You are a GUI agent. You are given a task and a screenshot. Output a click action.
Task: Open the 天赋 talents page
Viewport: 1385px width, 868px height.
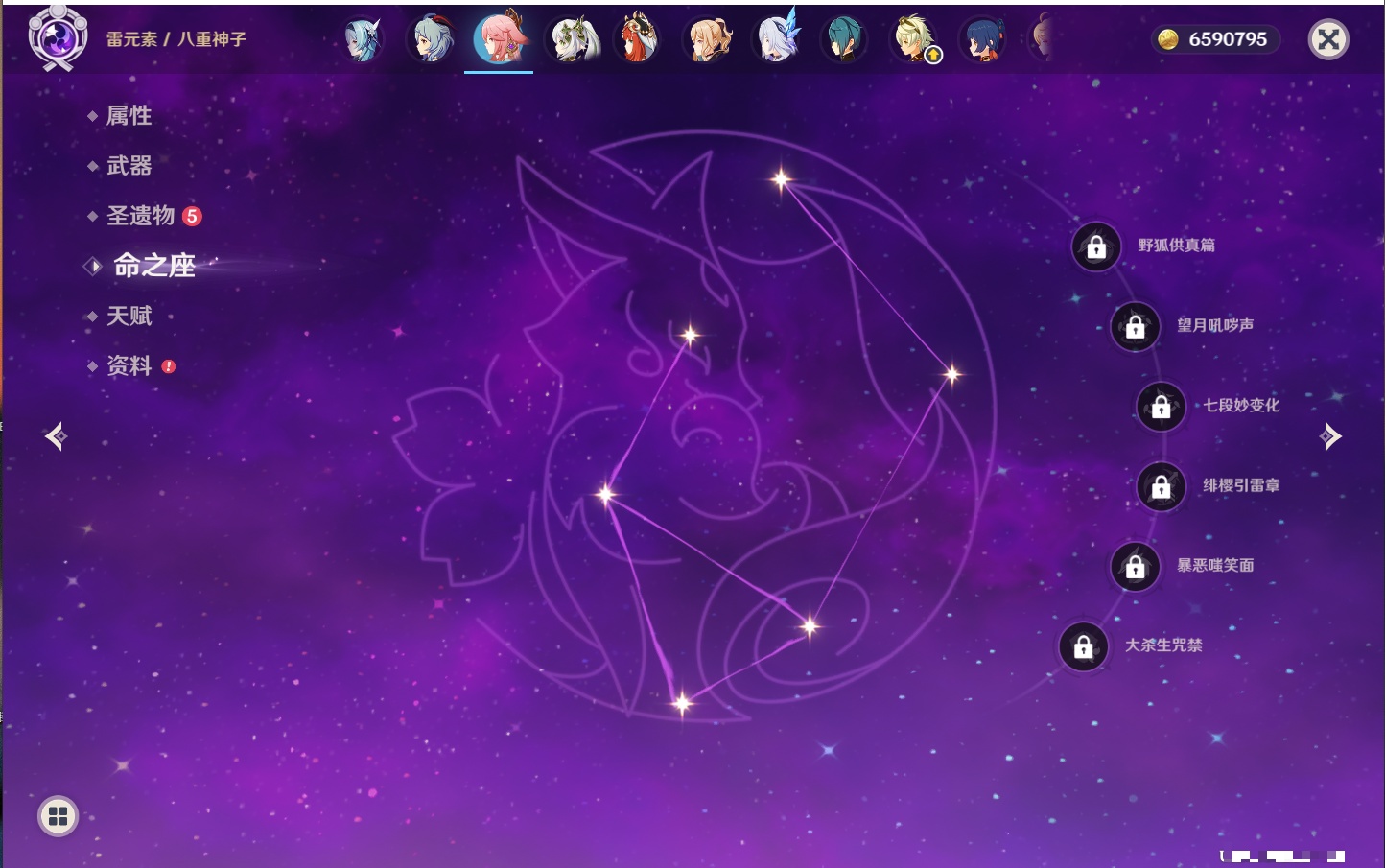click(x=129, y=316)
